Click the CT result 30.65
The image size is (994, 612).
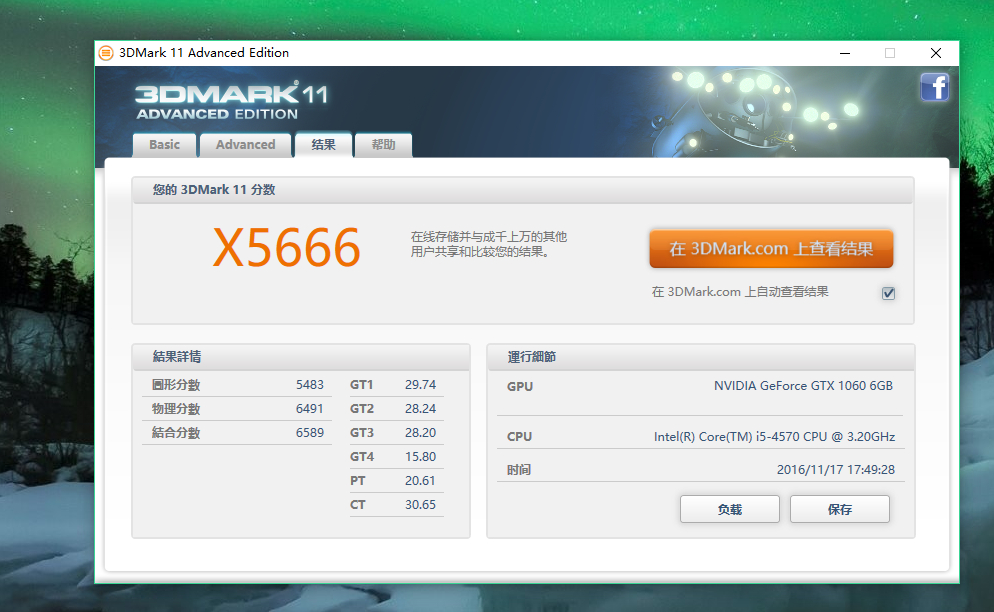click(x=420, y=505)
